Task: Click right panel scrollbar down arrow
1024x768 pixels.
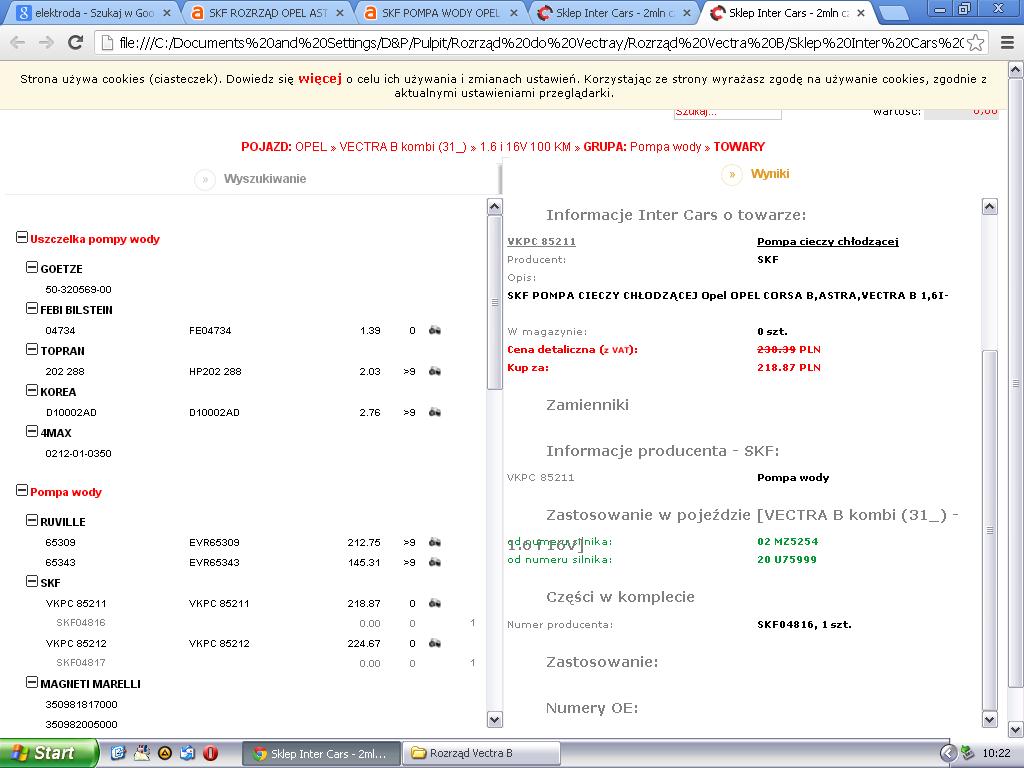Action: [x=990, y=720]
